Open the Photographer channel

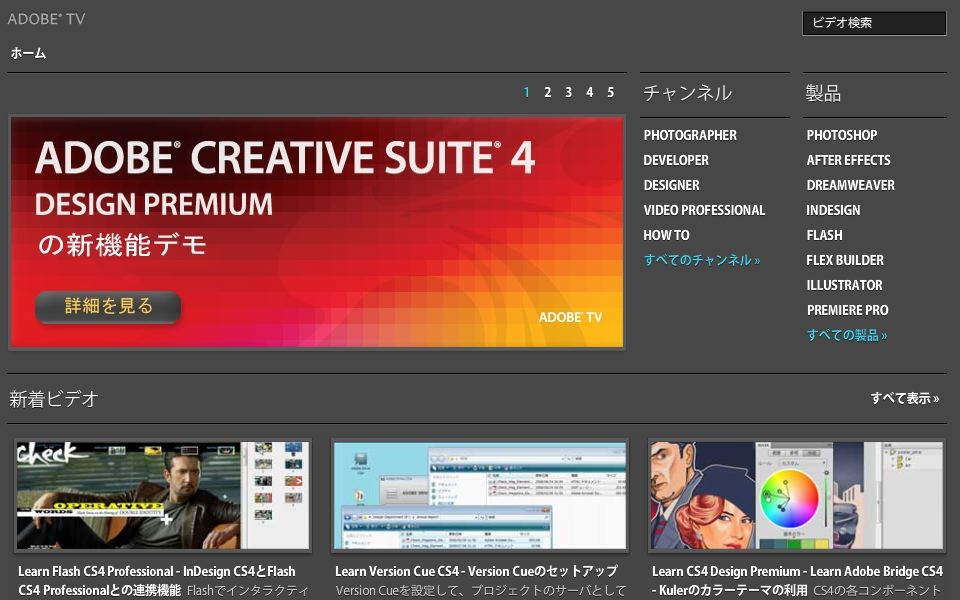pos(690,135)
